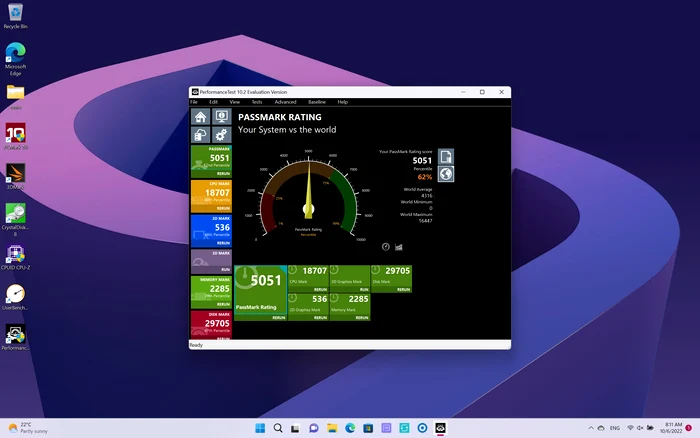700x438 pixels.
Task: Open taskbar Search
Action: 278,428
